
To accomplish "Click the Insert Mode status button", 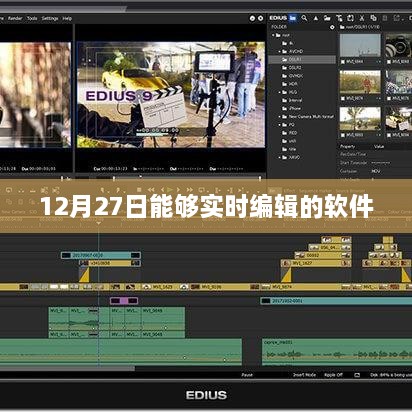I will (304, 375).
